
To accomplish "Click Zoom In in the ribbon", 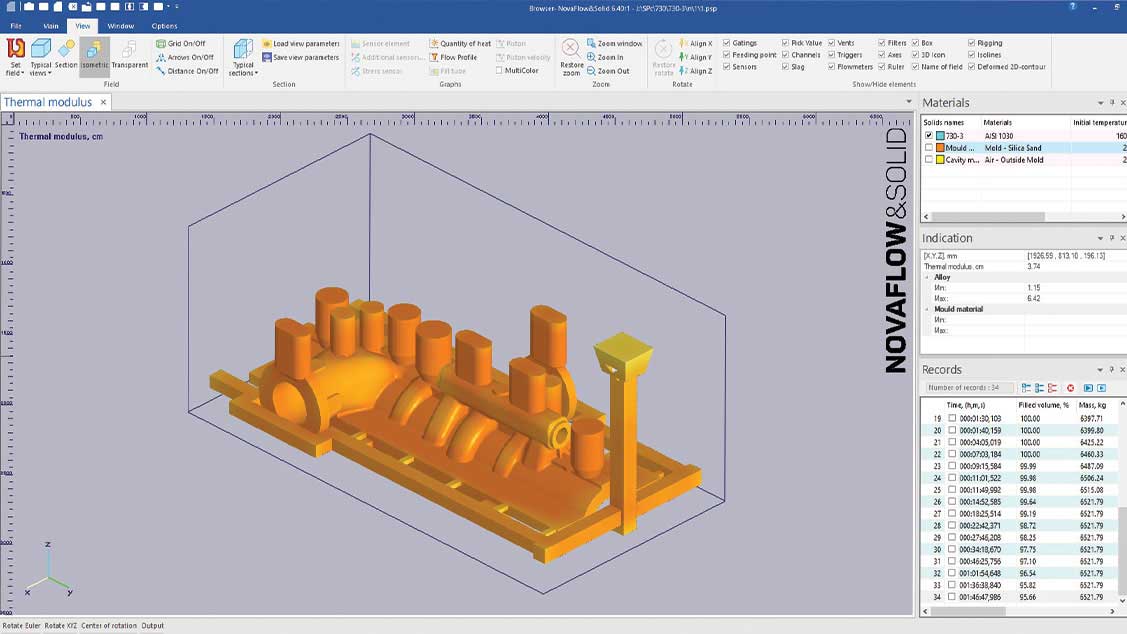I will 609,57.
